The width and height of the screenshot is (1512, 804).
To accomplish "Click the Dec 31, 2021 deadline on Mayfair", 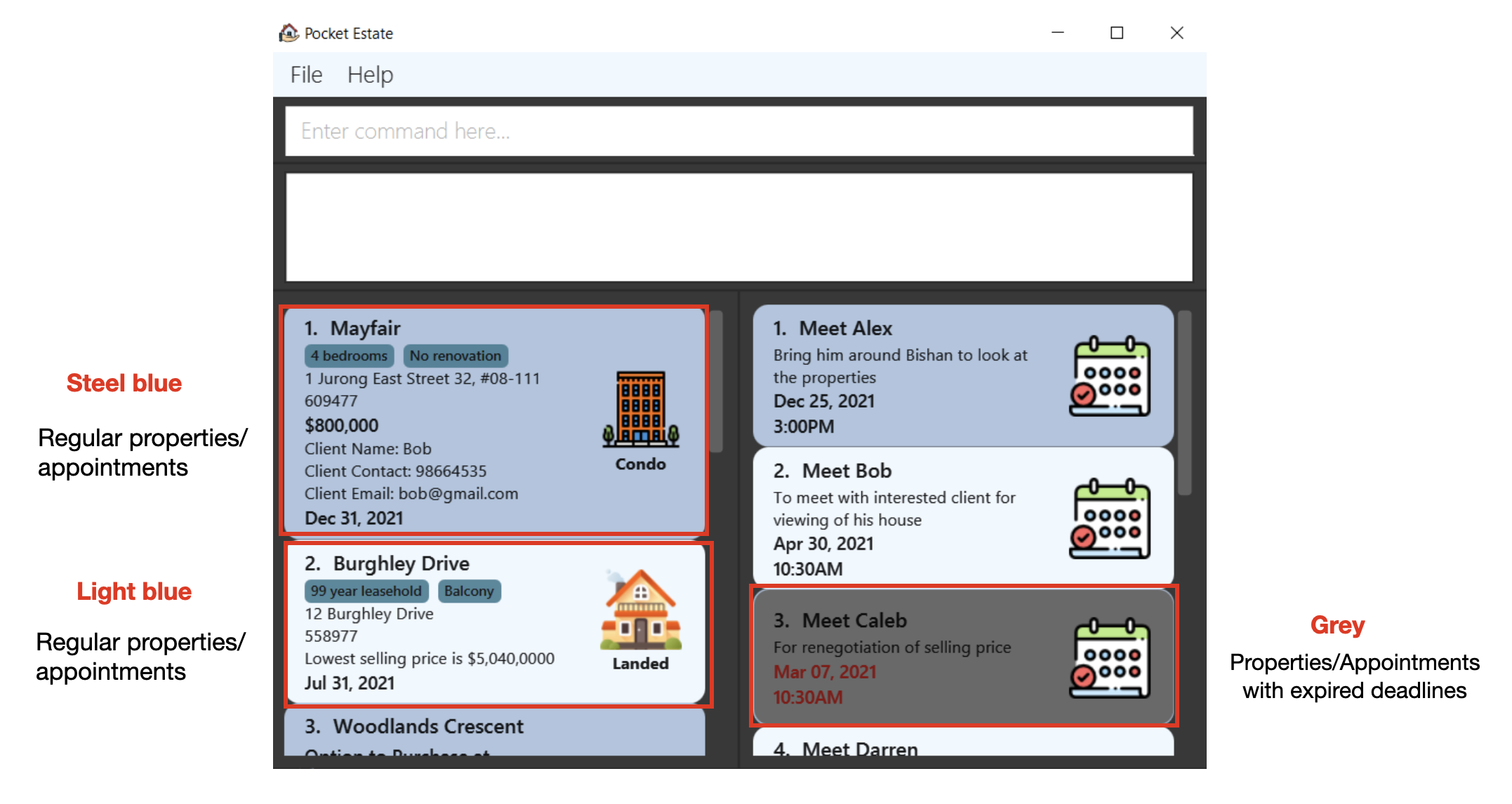I will tap(354, 518).
